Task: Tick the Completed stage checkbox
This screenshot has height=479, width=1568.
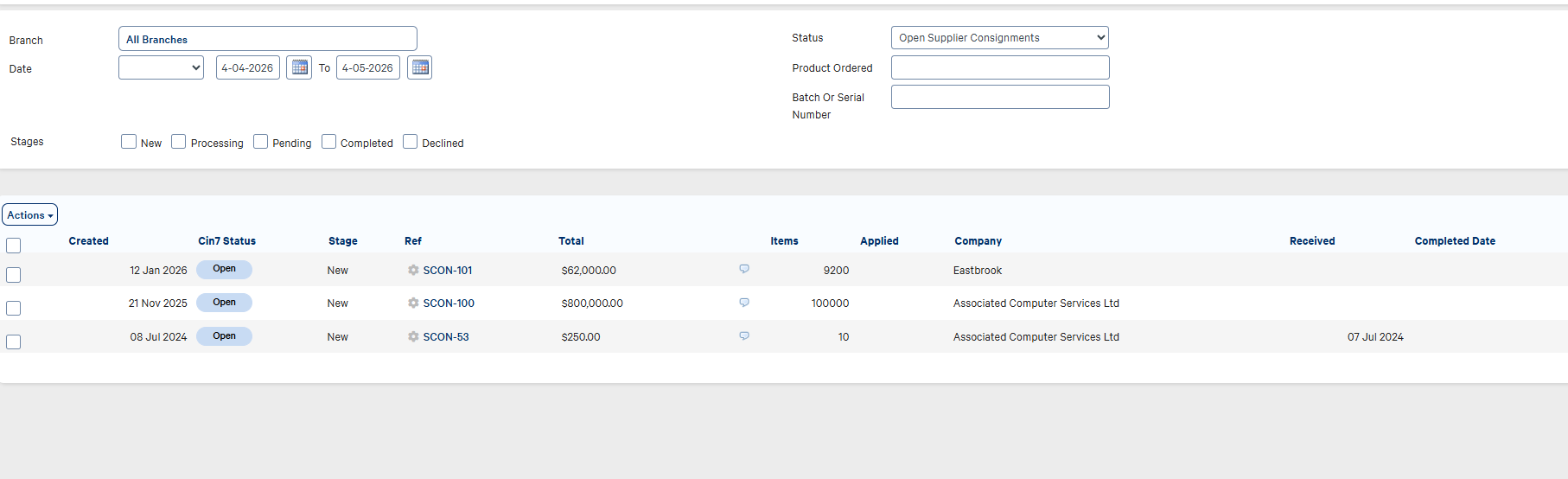Action: click(328, 142)
